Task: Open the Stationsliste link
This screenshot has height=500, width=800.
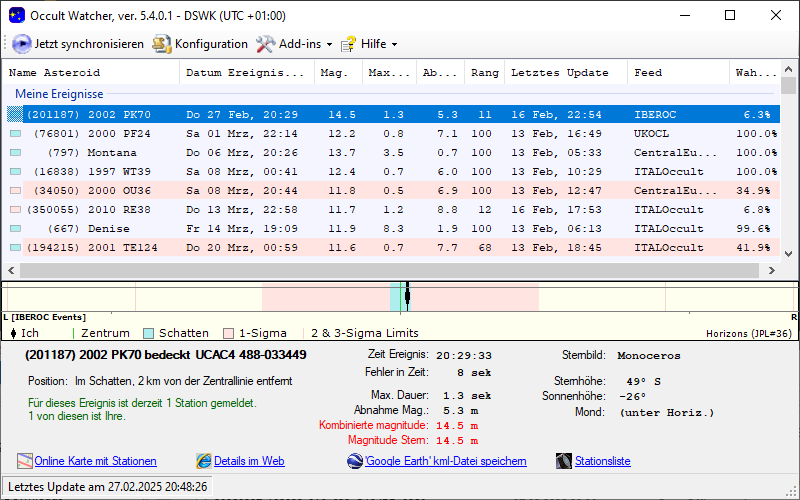Action: point(602,461)
